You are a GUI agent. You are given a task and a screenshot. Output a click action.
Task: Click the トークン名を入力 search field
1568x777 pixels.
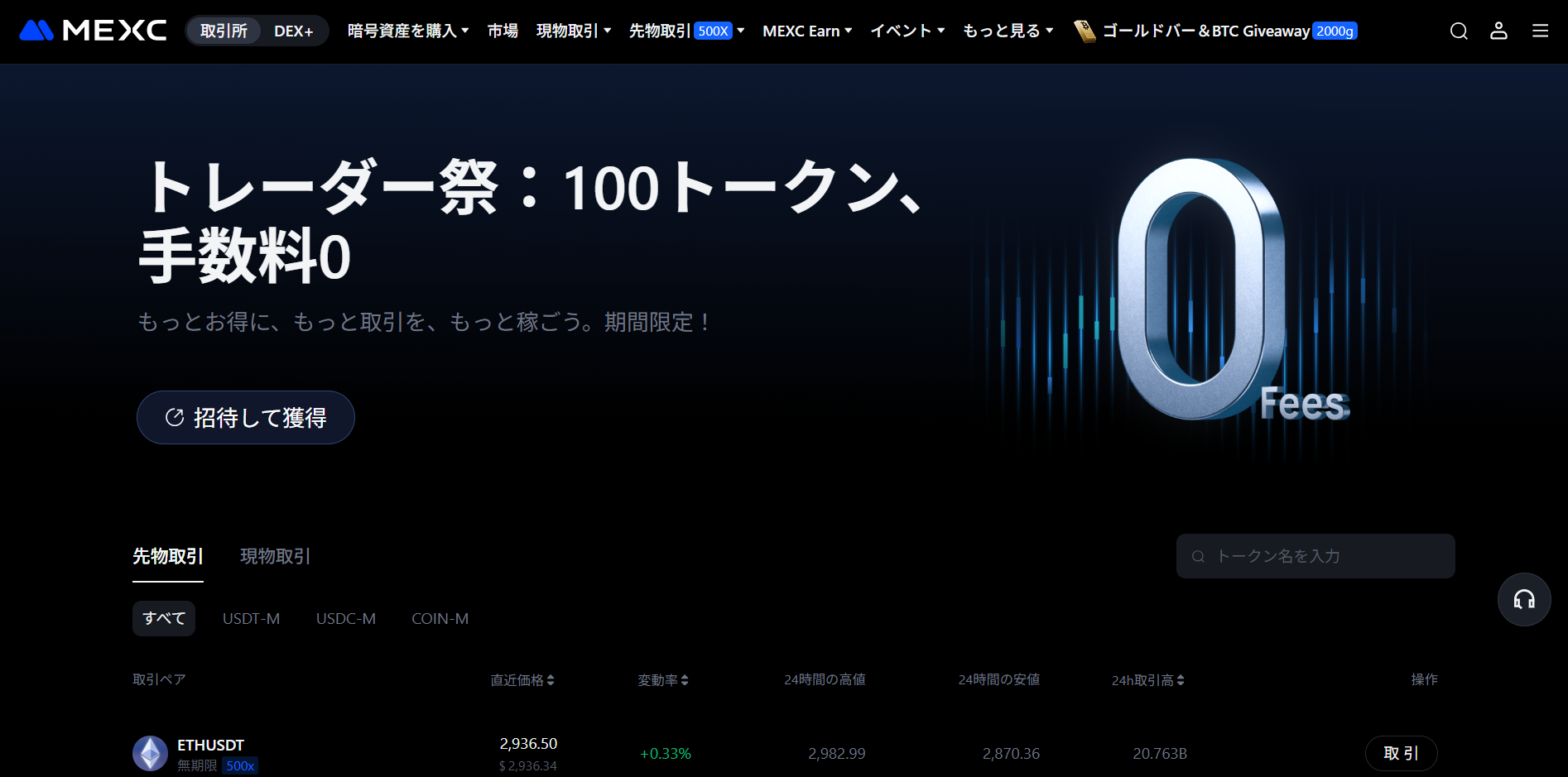(x=1315, y=556)
